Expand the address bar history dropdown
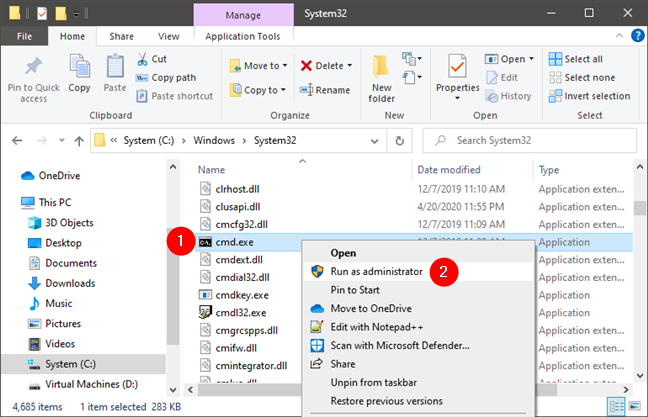The width and height of the screenshot is (648, 417). coord(374,141)
